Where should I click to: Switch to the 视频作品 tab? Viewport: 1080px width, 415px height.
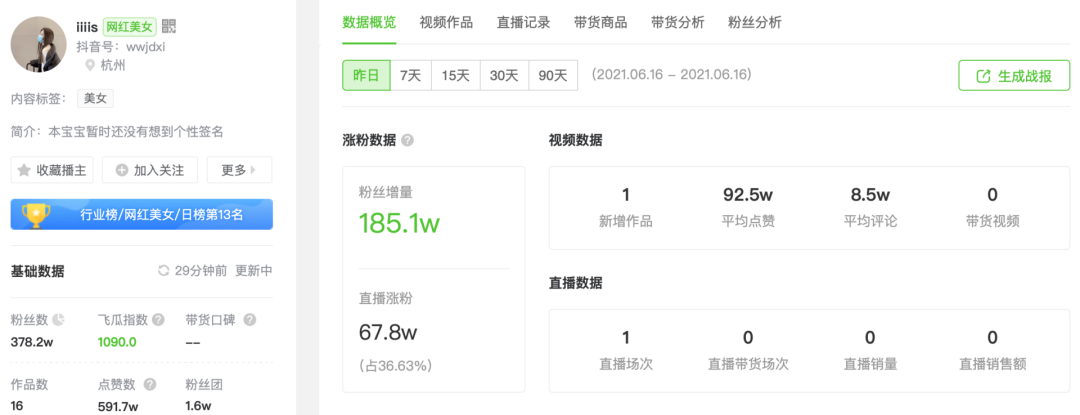point(446,23)
